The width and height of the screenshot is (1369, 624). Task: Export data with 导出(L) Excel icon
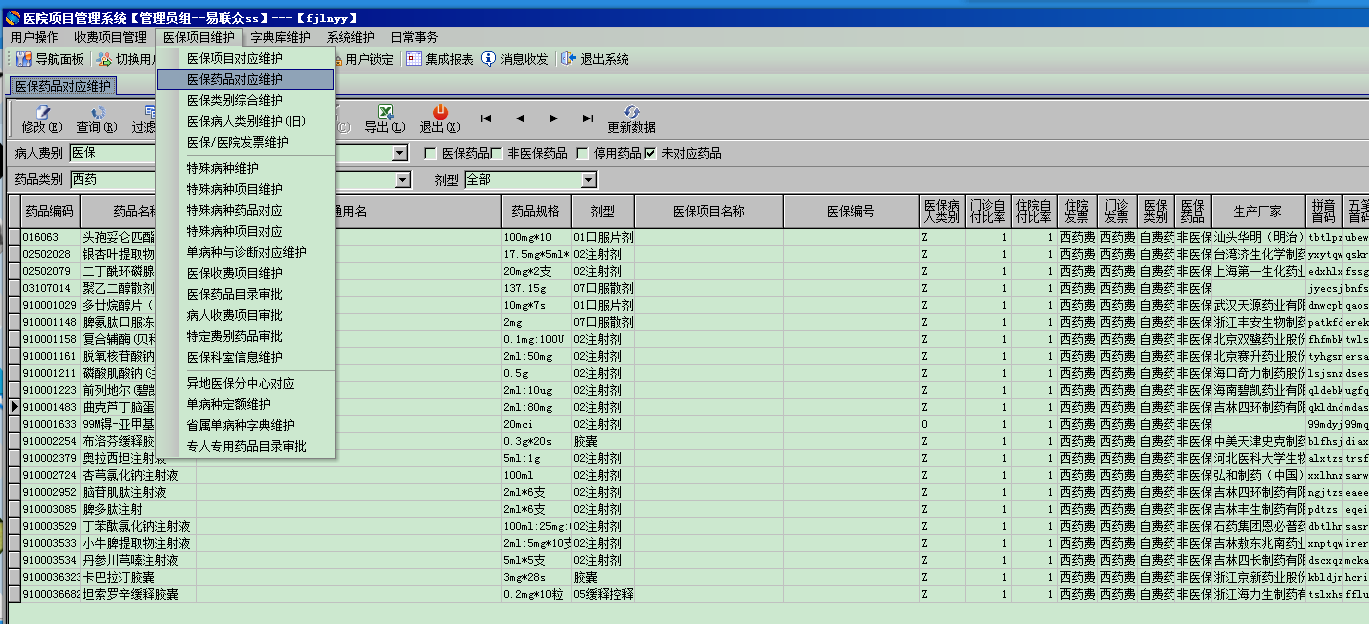tap(385, 113)
